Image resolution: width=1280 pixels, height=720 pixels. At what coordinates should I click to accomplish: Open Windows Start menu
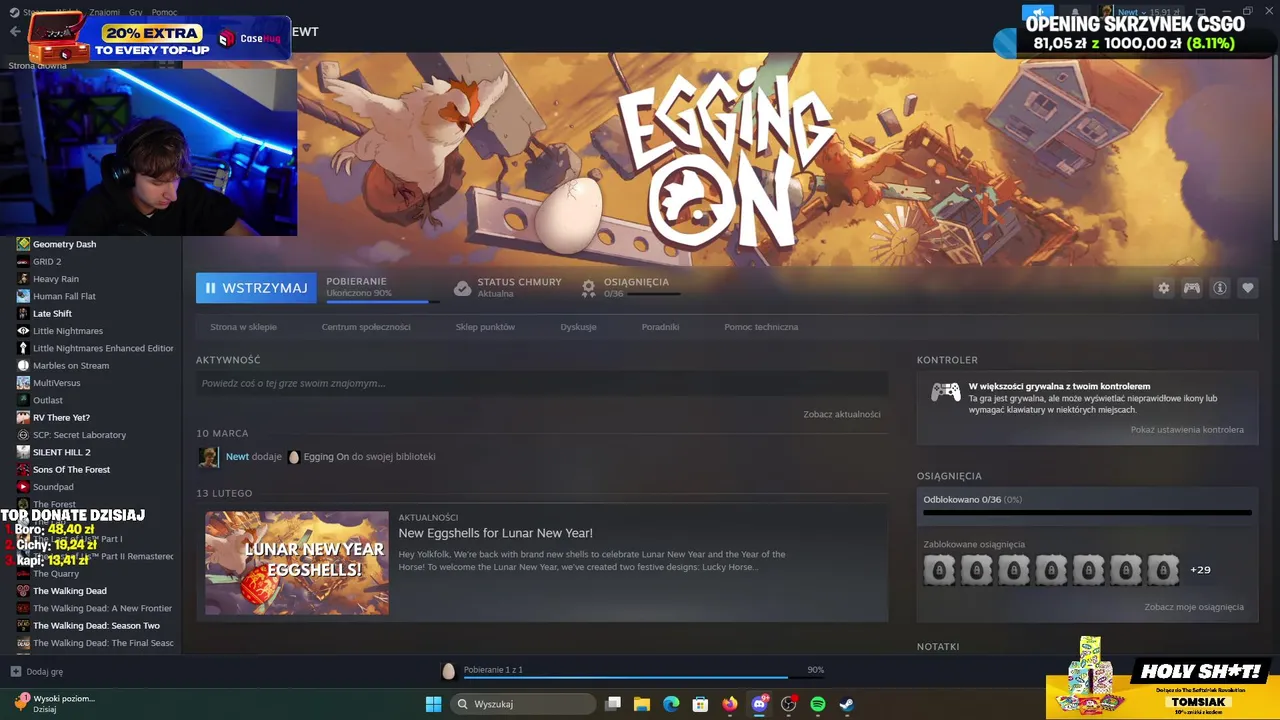[x=433, y=704]
